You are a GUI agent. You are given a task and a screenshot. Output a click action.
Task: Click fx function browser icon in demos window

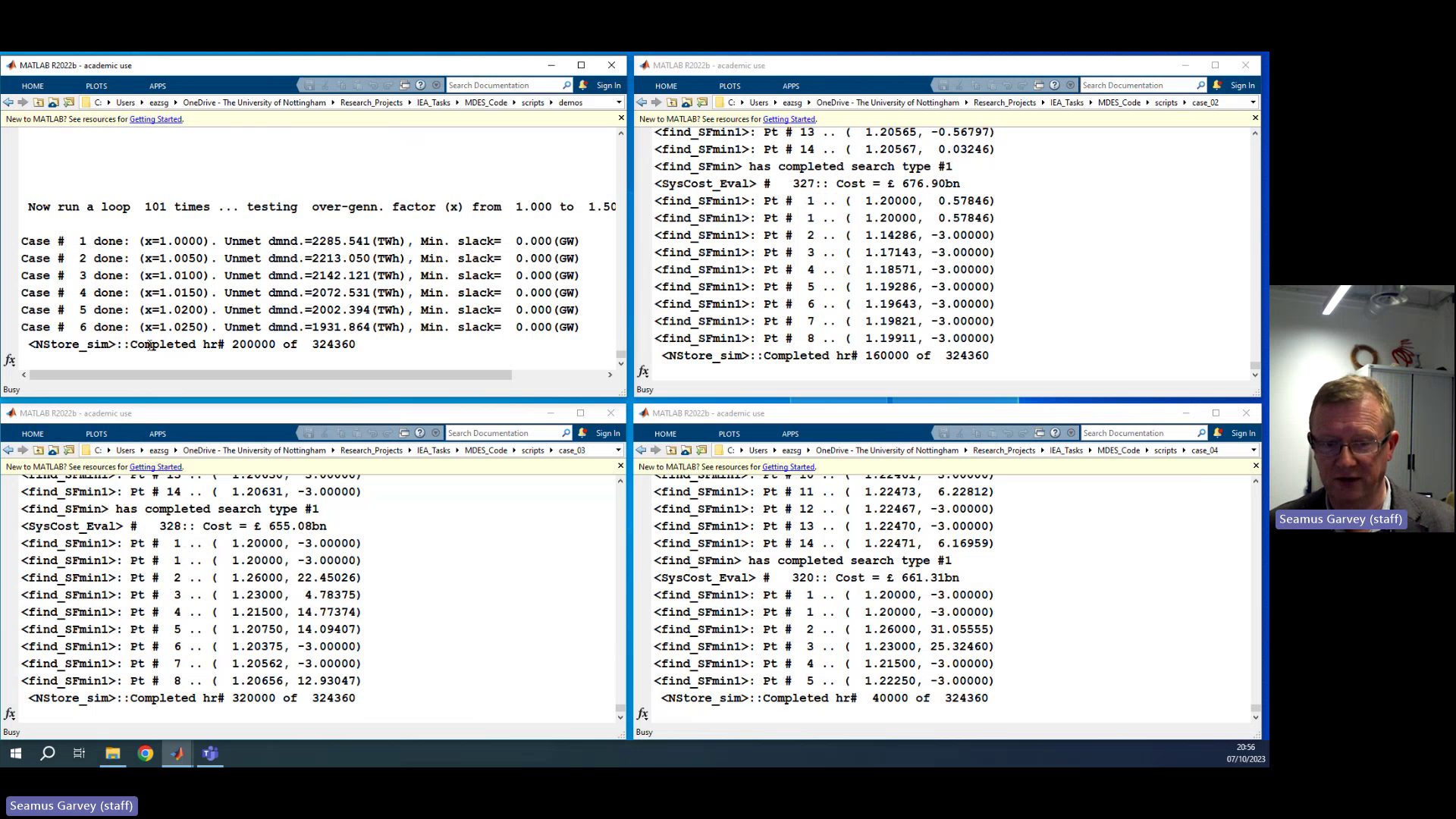point(10,360)
